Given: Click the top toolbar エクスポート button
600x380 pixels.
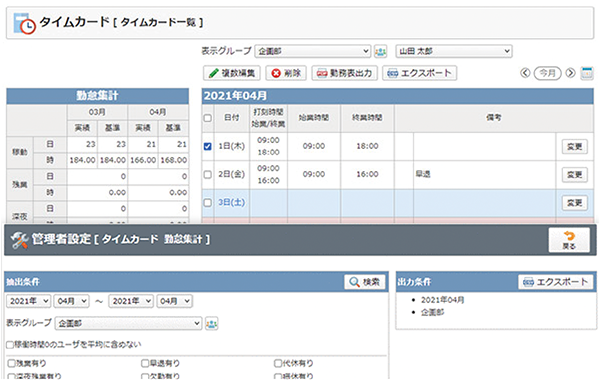Looking at the screenshot, I should click(x=419, y=73).
